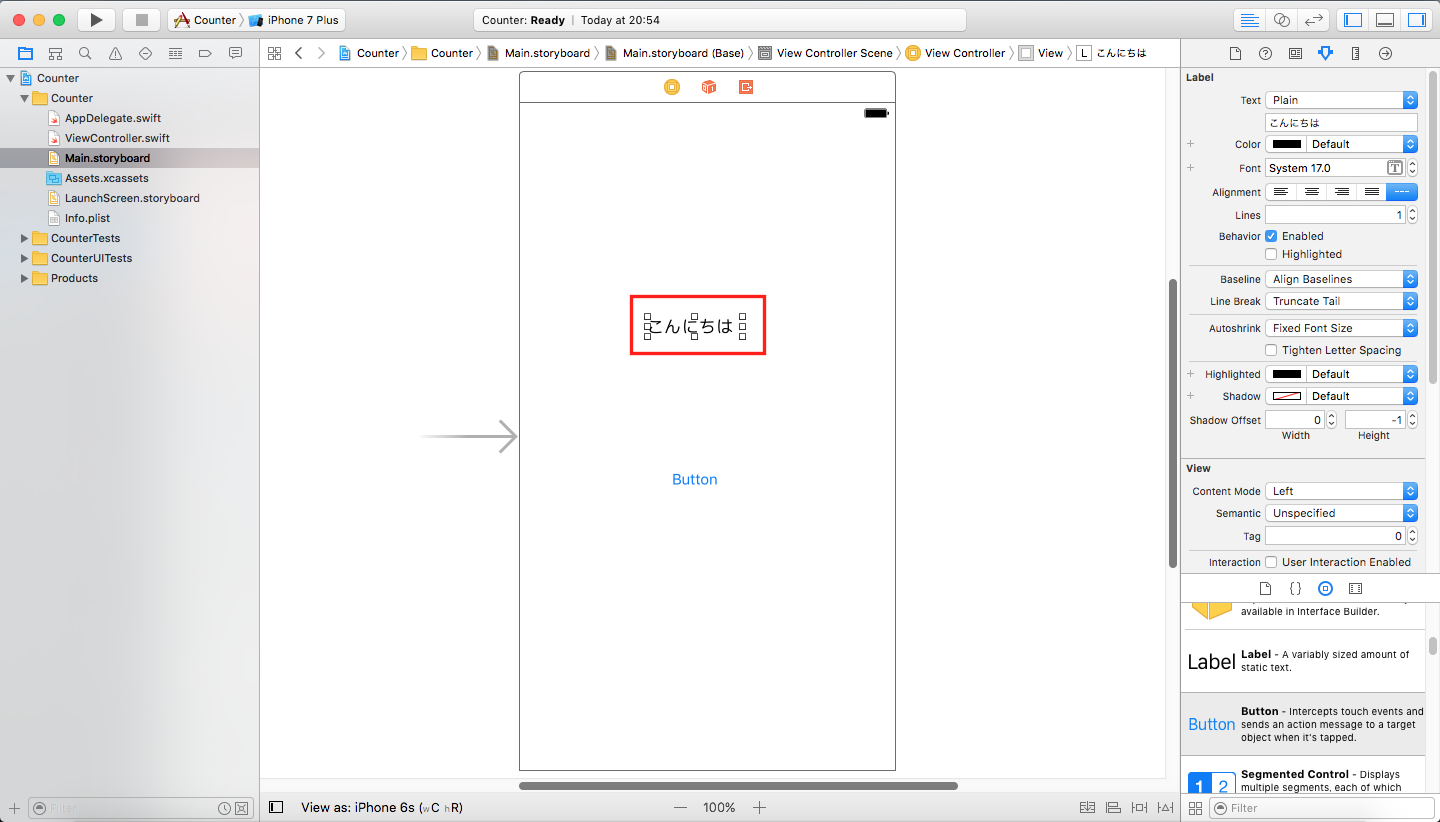Open the Connections inspector

(1385, 53)
